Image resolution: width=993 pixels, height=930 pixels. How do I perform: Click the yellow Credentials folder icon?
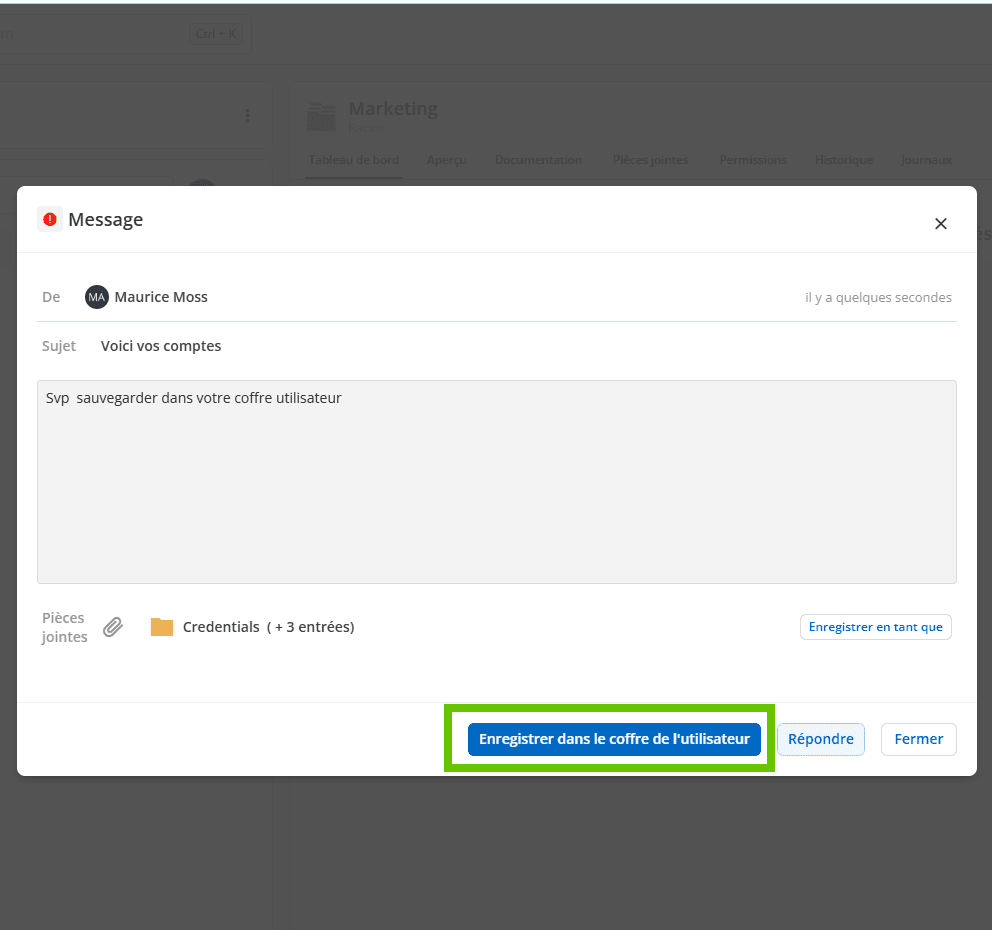[162, 627]
